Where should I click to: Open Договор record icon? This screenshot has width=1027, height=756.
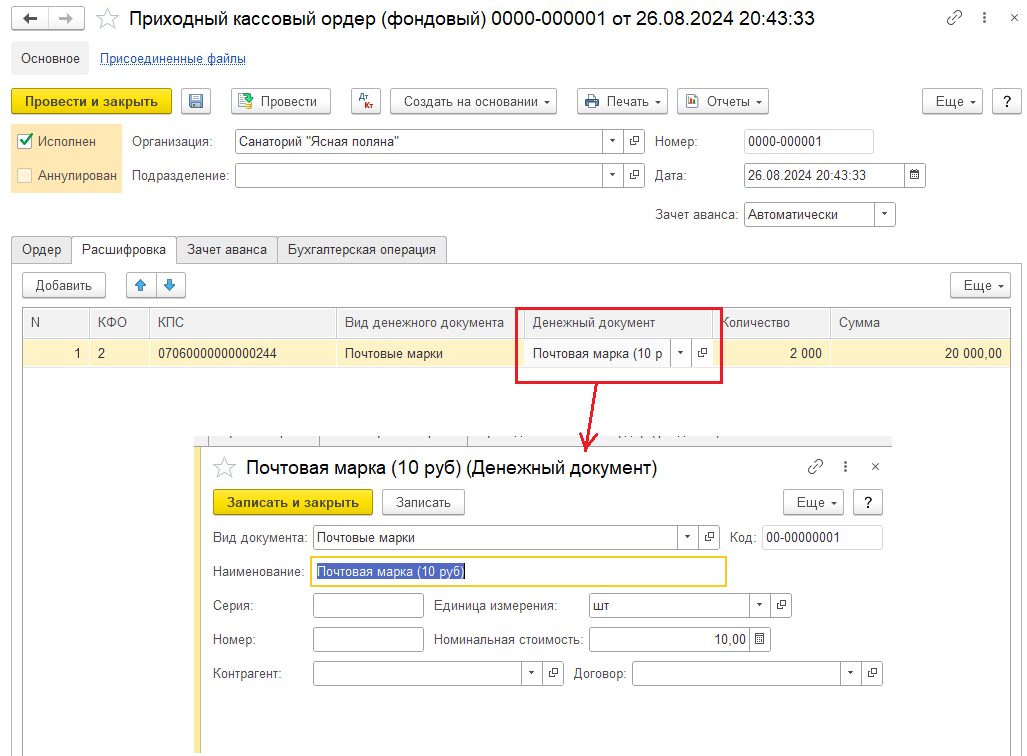(872, 673)
